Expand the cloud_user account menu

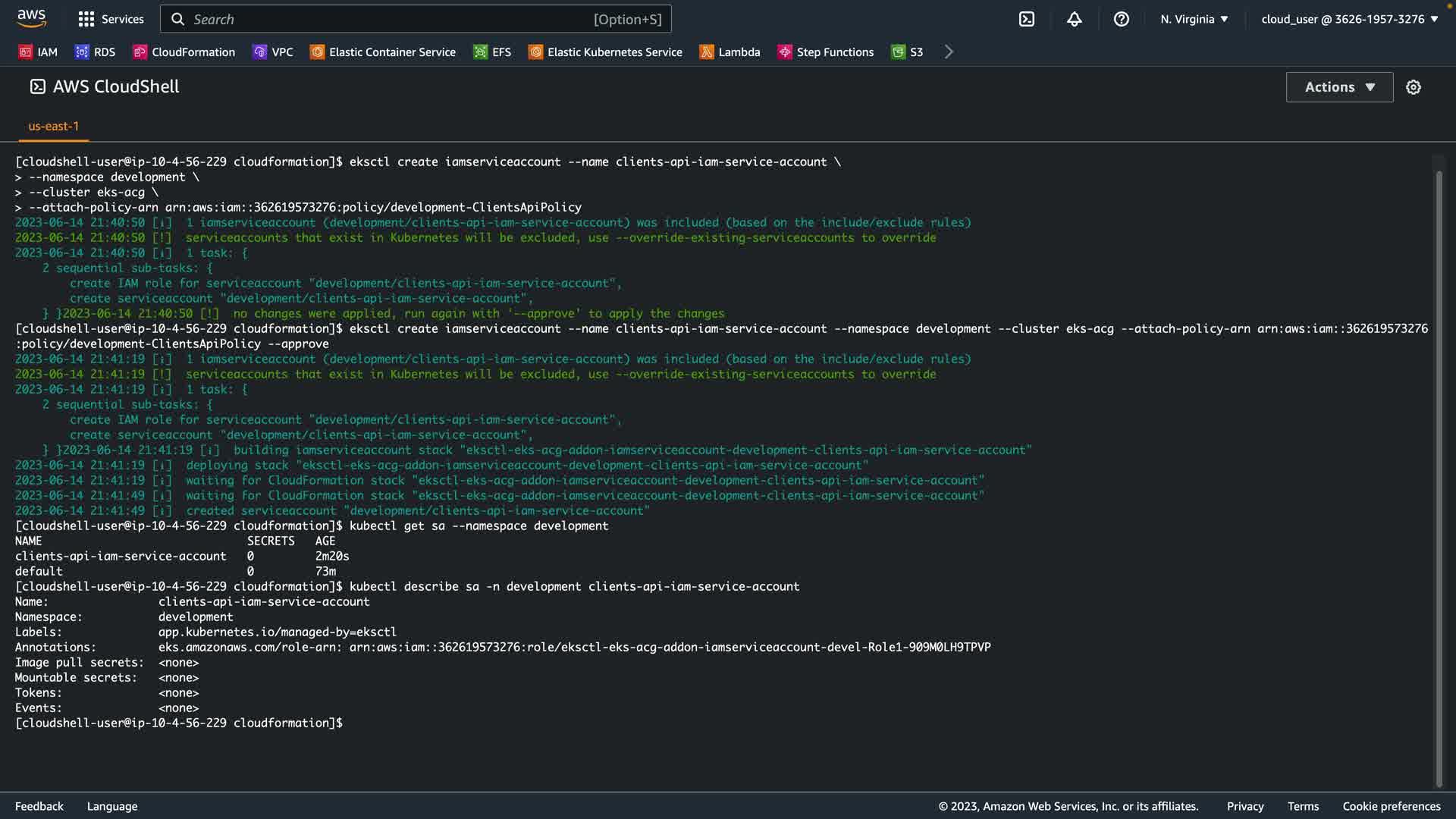(1349, 19)
